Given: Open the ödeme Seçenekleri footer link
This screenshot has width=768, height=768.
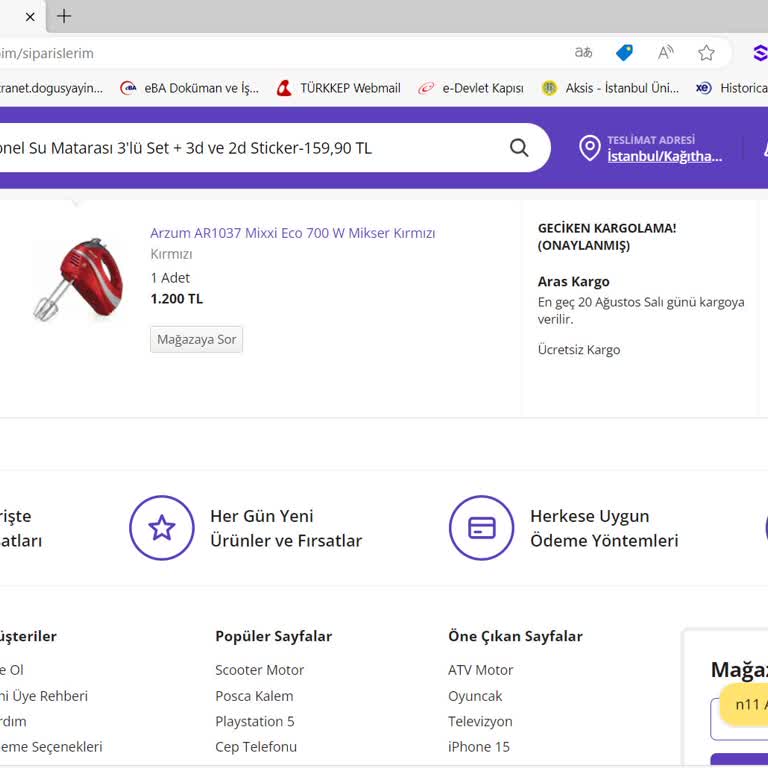Looking at the screenshot, I should pos(51,747).
